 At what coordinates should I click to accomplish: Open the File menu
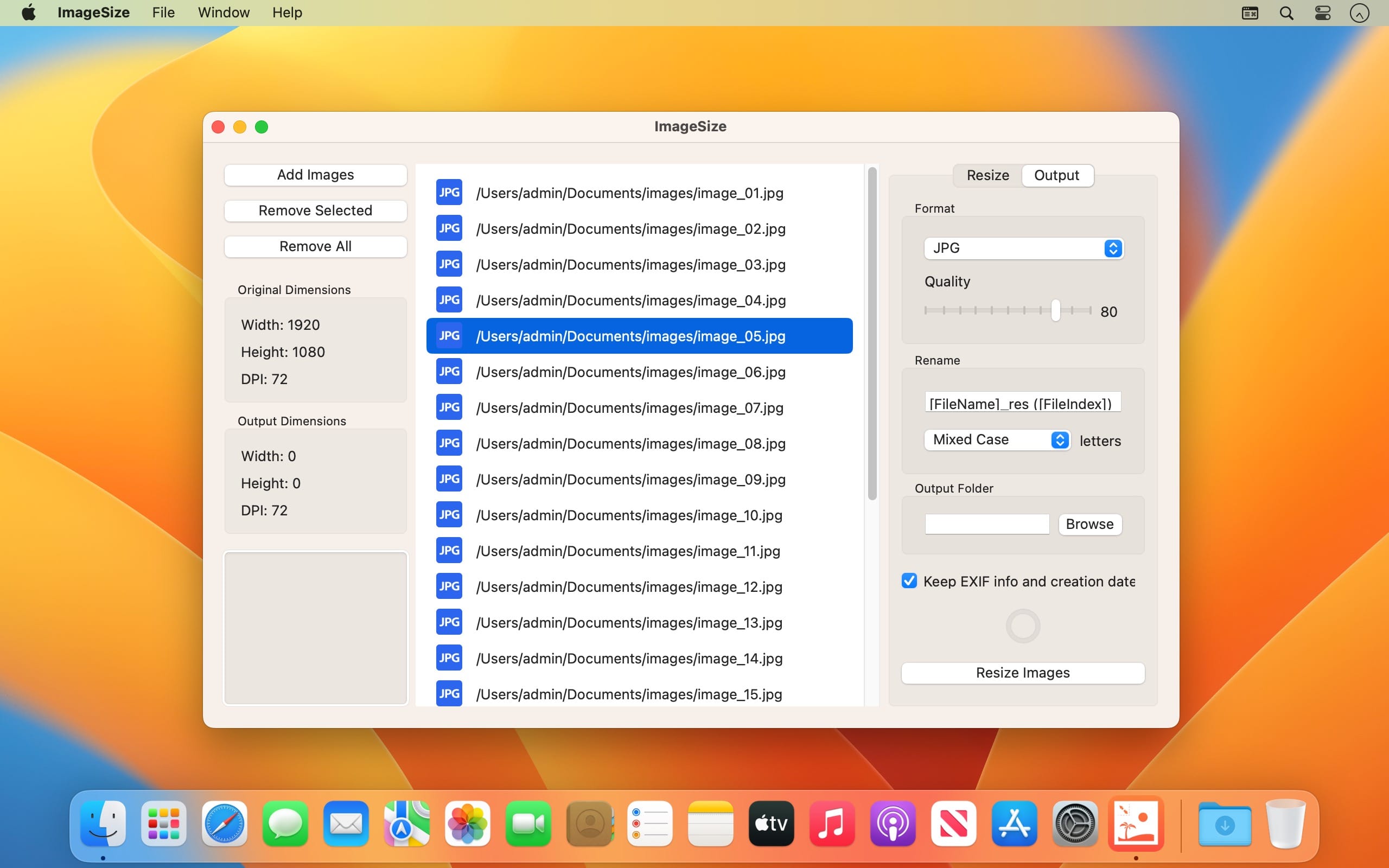pyautogui.click(x=163, y=12)
